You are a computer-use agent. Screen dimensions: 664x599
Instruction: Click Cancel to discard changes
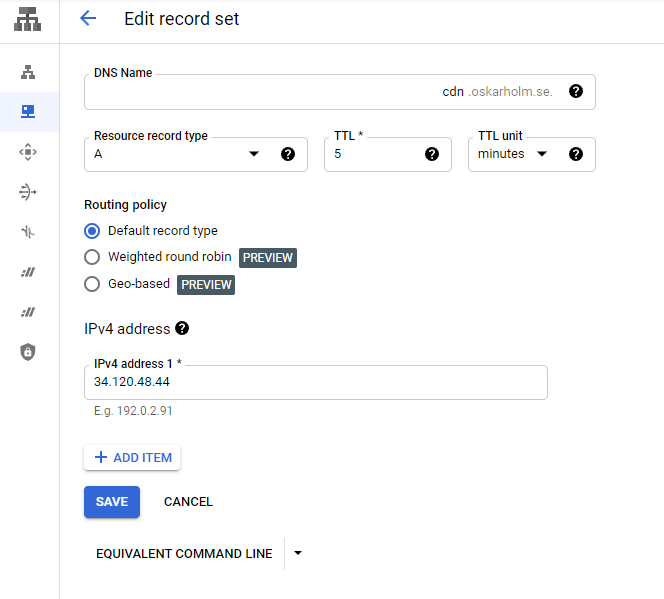pos(188,502)
